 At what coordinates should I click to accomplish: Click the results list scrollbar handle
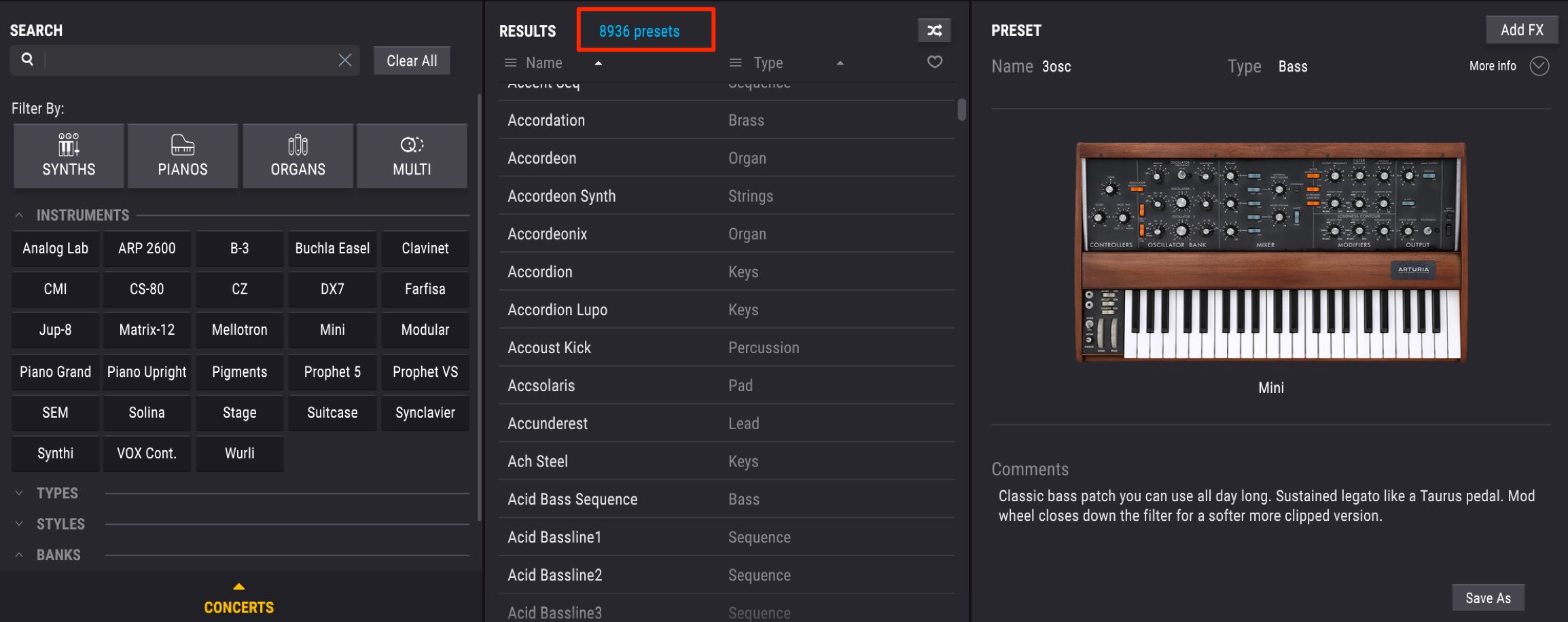coord(961,110)
